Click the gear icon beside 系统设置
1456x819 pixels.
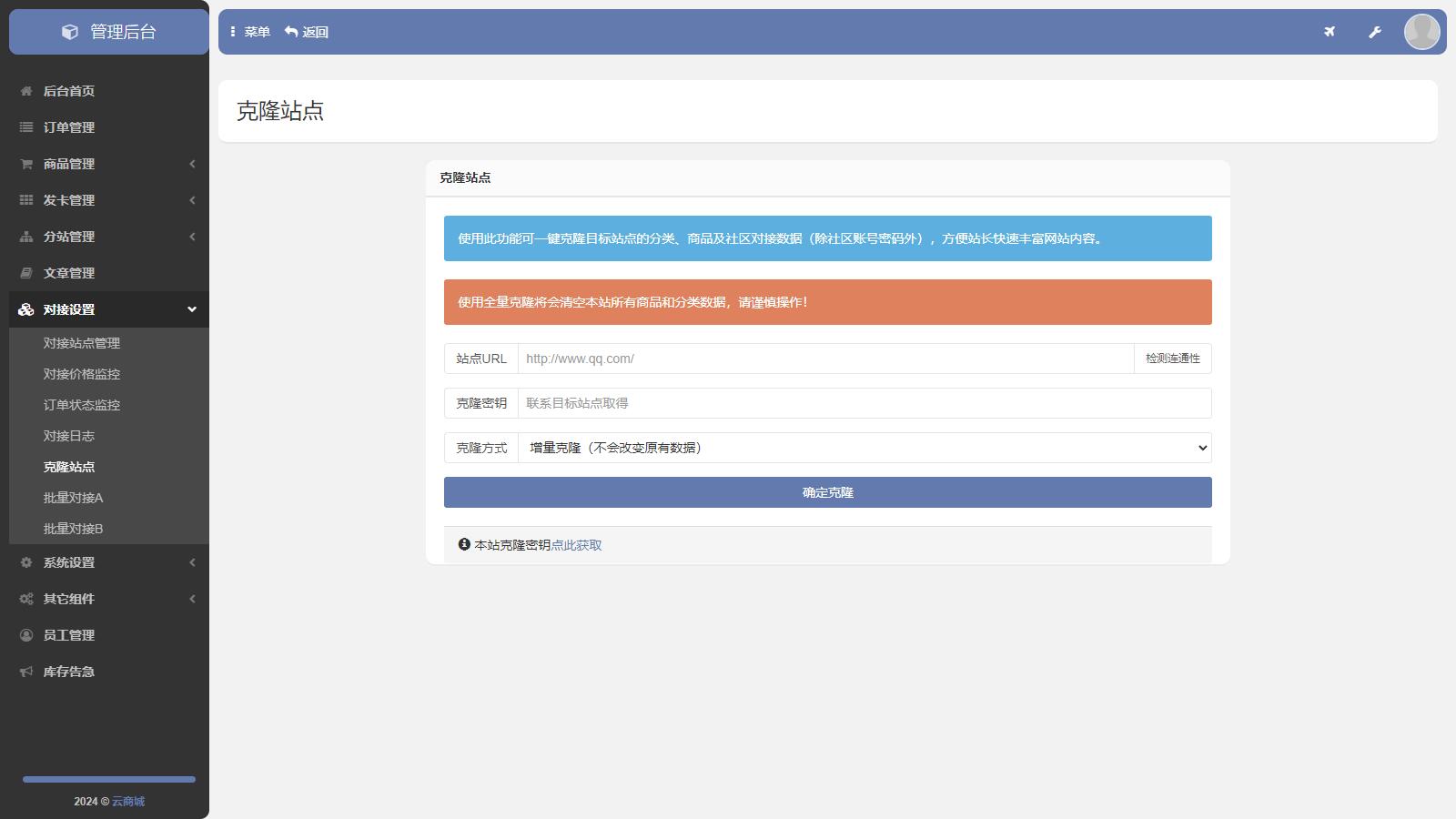(x=26, y=562)
